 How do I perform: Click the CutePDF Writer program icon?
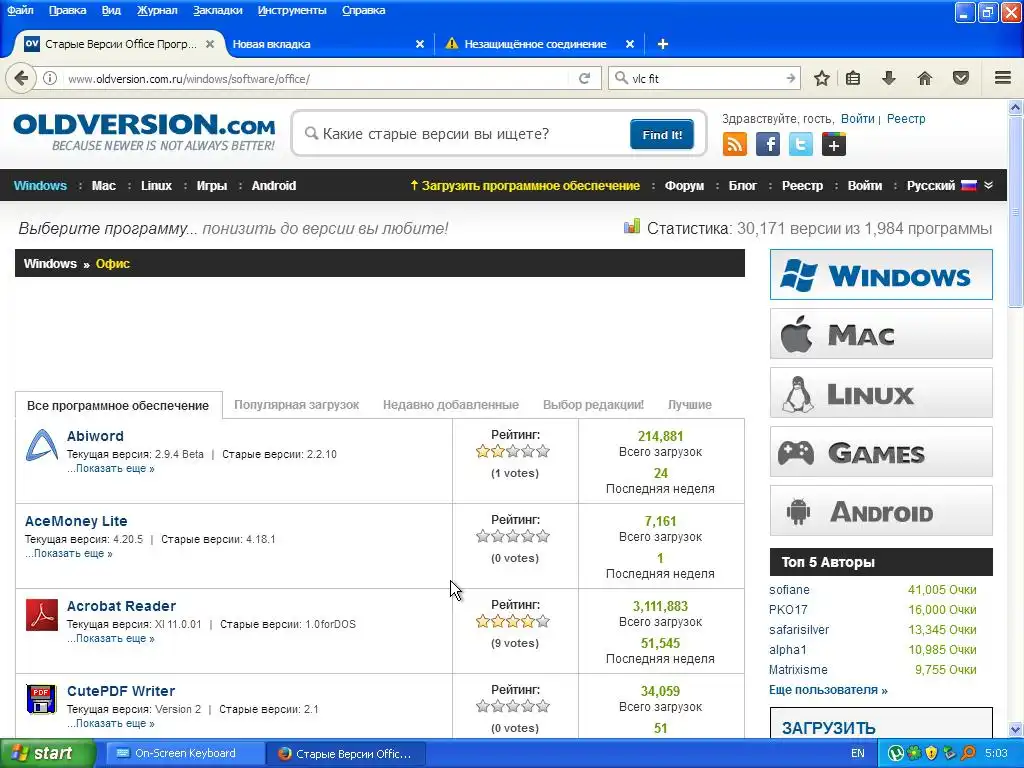pos(42,699)
